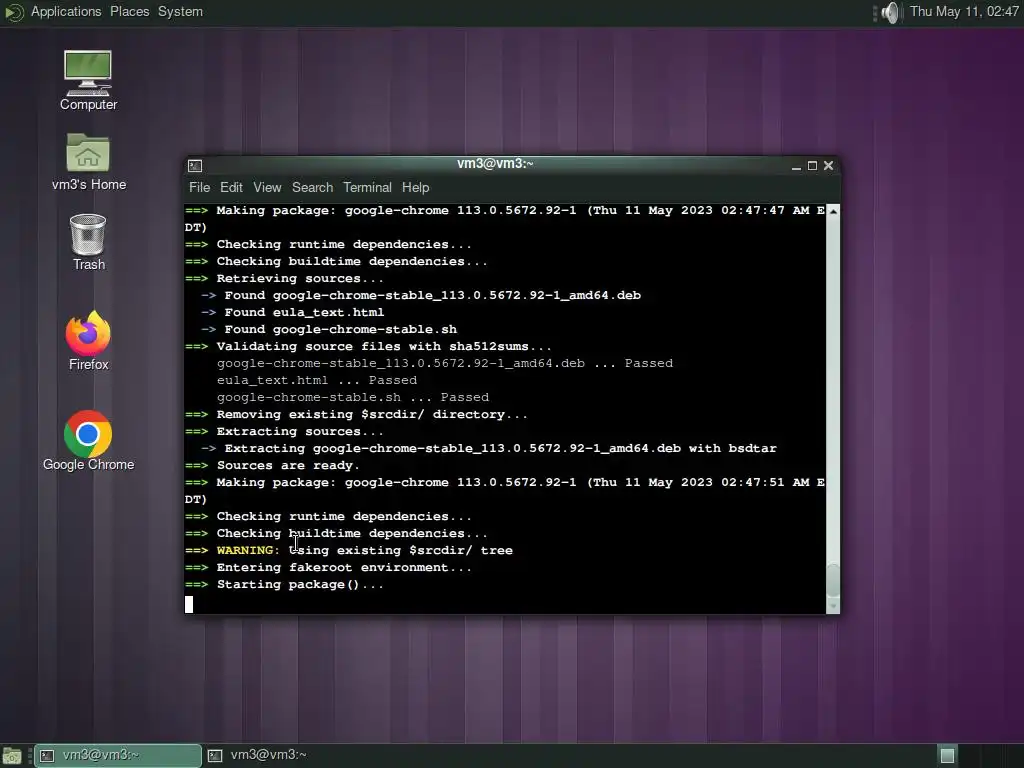
Task: Click the terminal scrollbar thumb
Action: pos(833,580)
